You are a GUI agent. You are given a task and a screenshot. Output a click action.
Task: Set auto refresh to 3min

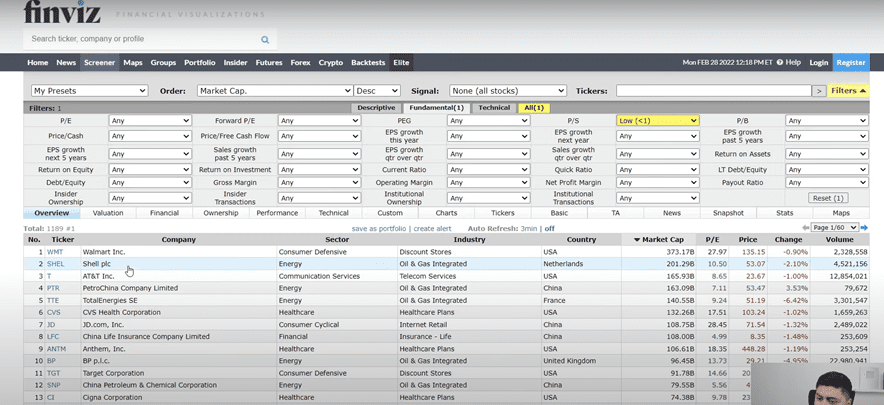point(529,229)
